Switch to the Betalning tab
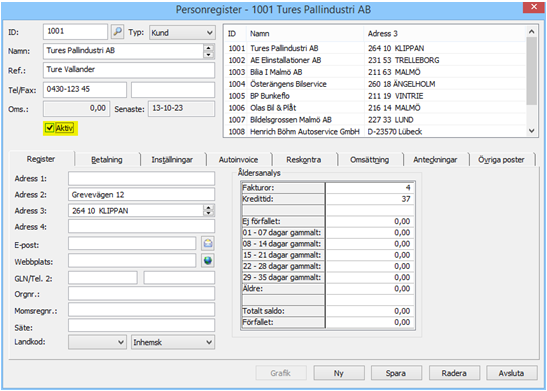Image resolution: width=547 pixels, height=391 pixels. click(x=107, y=160)
